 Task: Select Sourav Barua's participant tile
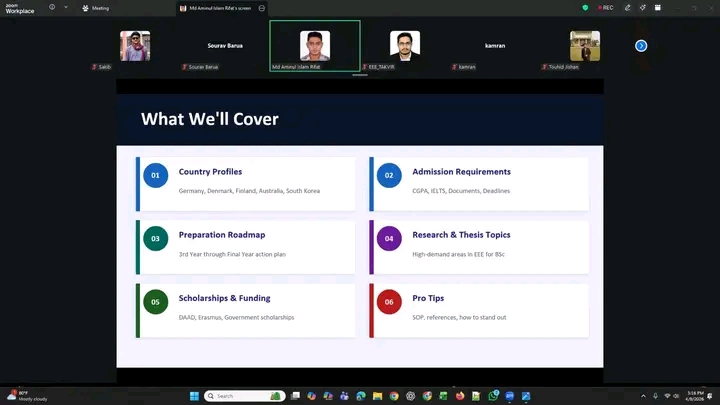[x=225, y=46]
